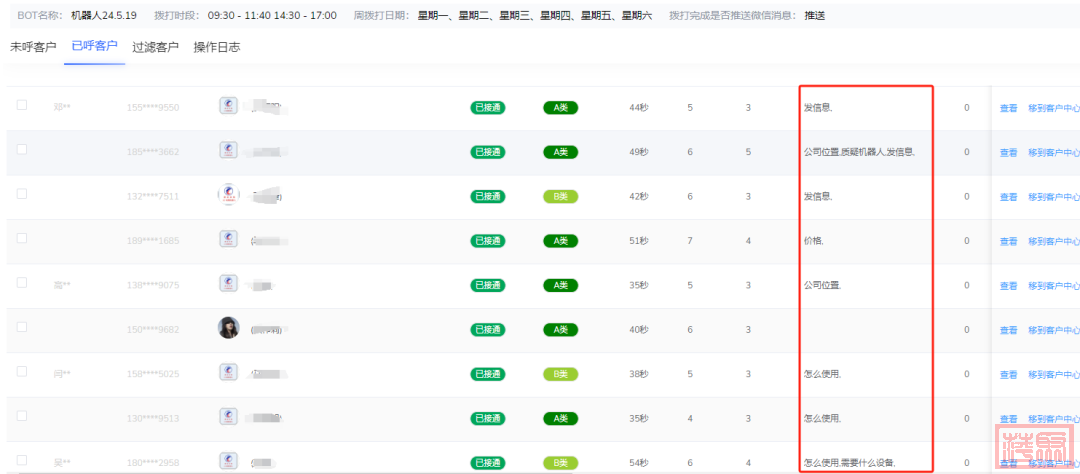Click the photo avatar for 150****9682

228,328
